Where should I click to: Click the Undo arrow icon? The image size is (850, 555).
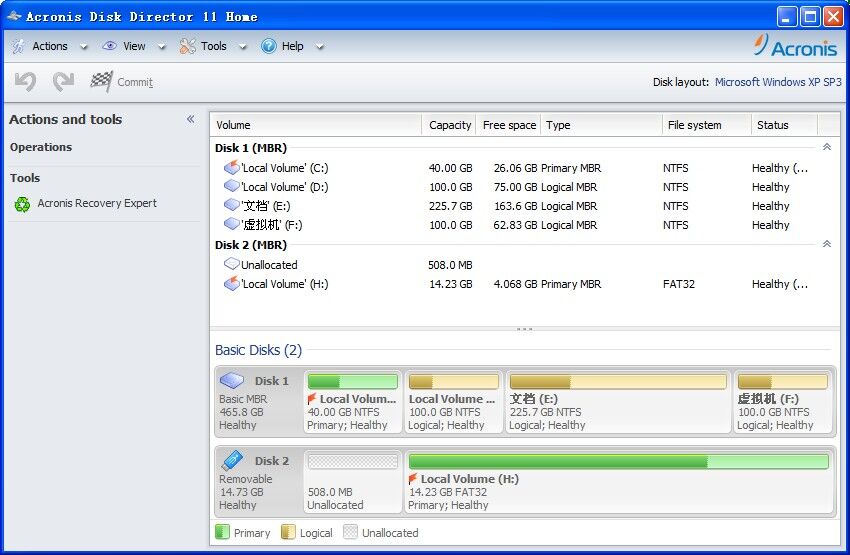pyautogui.click(x=25, y=82)
